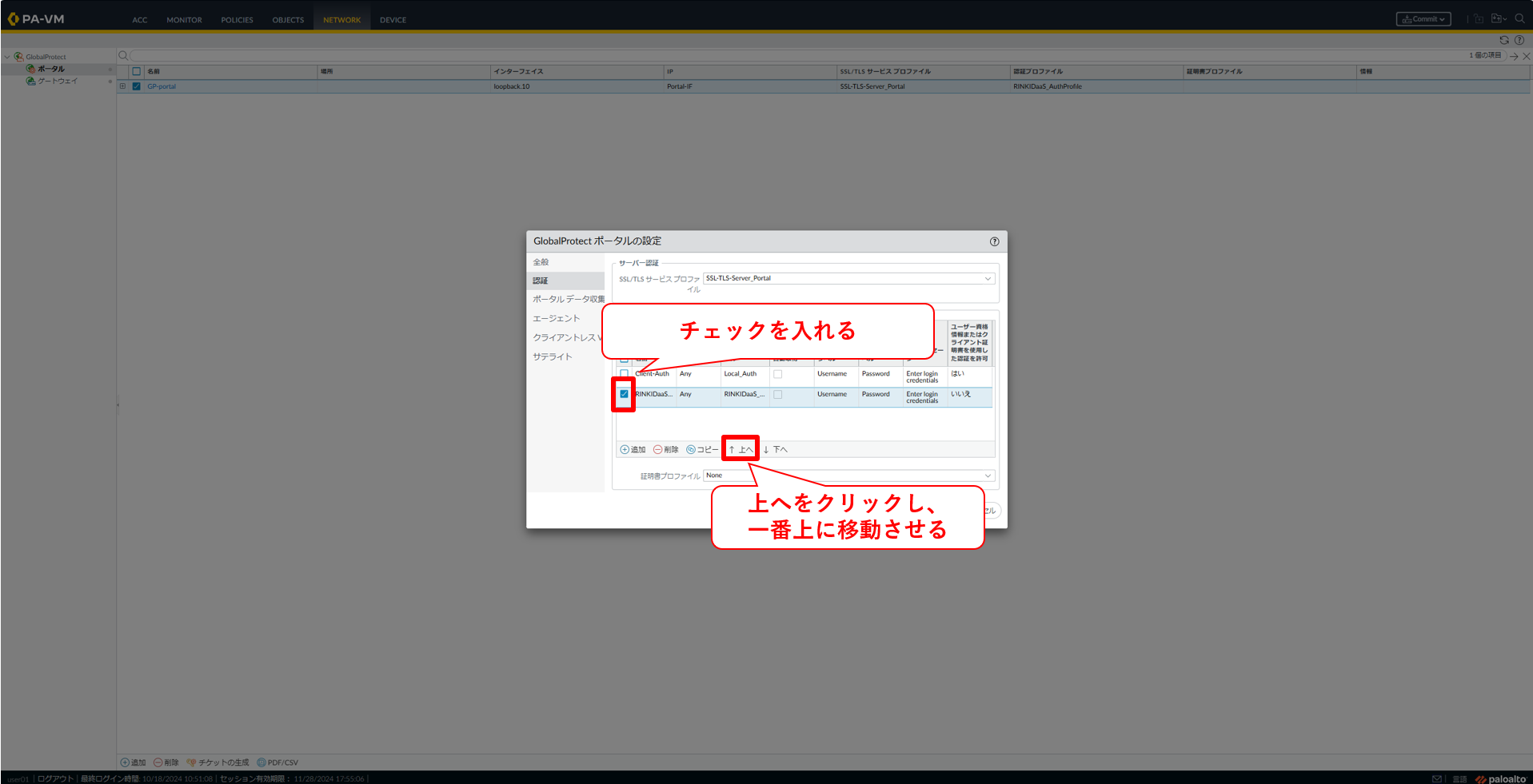The width and height of the screenshot is (1533, 784).
Task: Click the configuration lock icon near Commit
Action: [x=1479, y=19]
